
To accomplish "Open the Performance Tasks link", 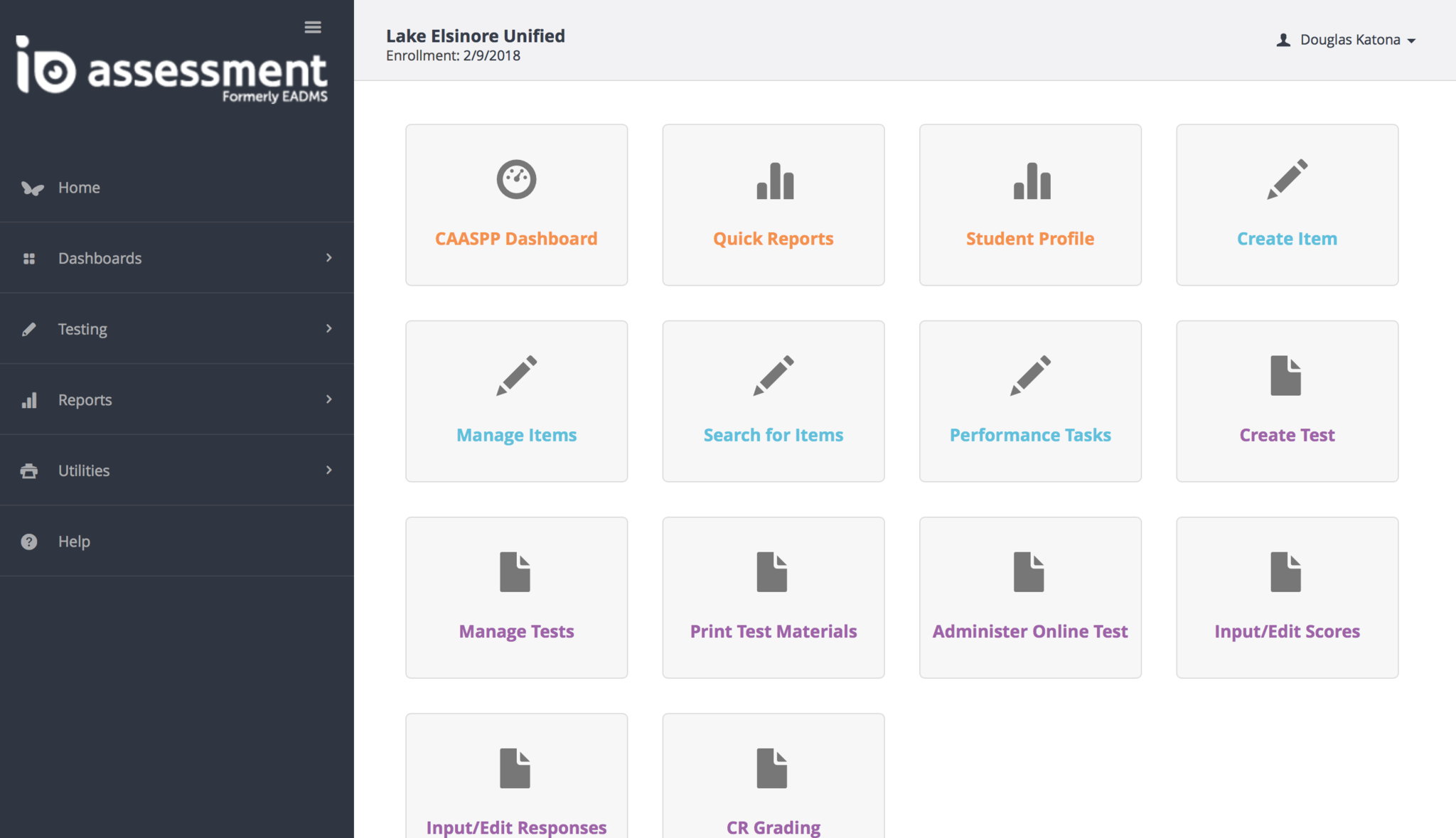I will coord(1029,435).
